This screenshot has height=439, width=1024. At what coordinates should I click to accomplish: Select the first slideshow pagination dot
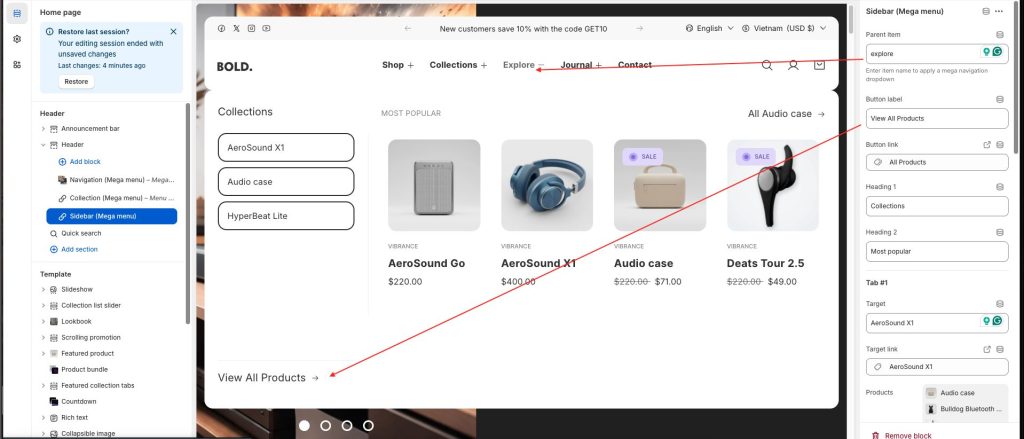pyautogui.click(x=305, y=425)
